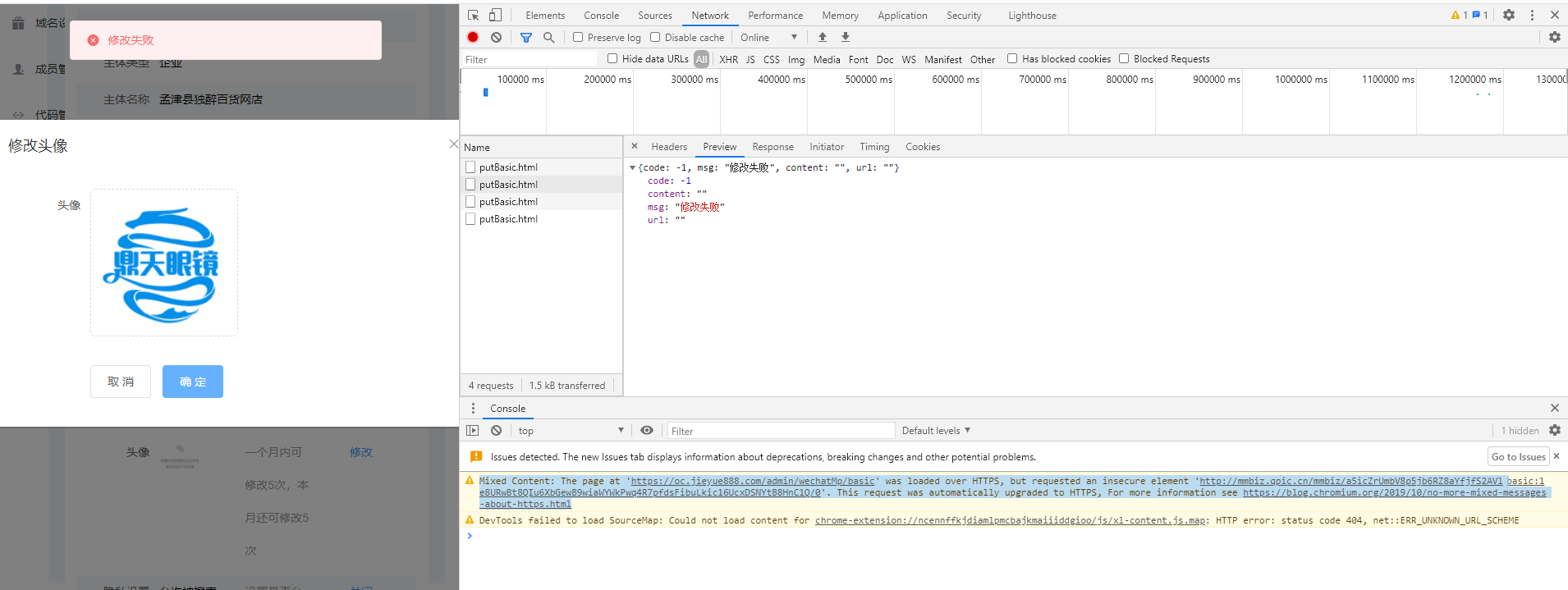Select third putBasic.html request row
This screenshot has width=1568, height=590.
point(541,201)
